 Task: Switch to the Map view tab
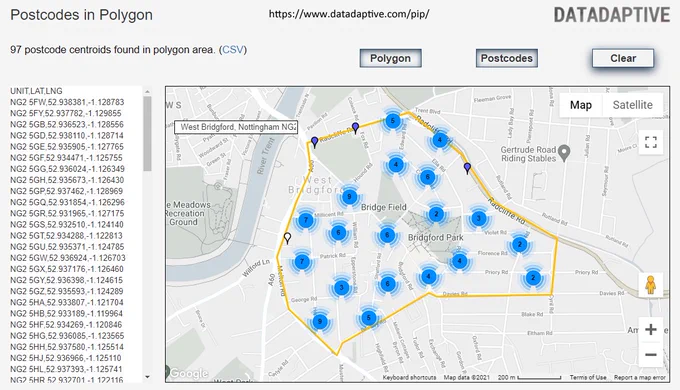point(581,105)
